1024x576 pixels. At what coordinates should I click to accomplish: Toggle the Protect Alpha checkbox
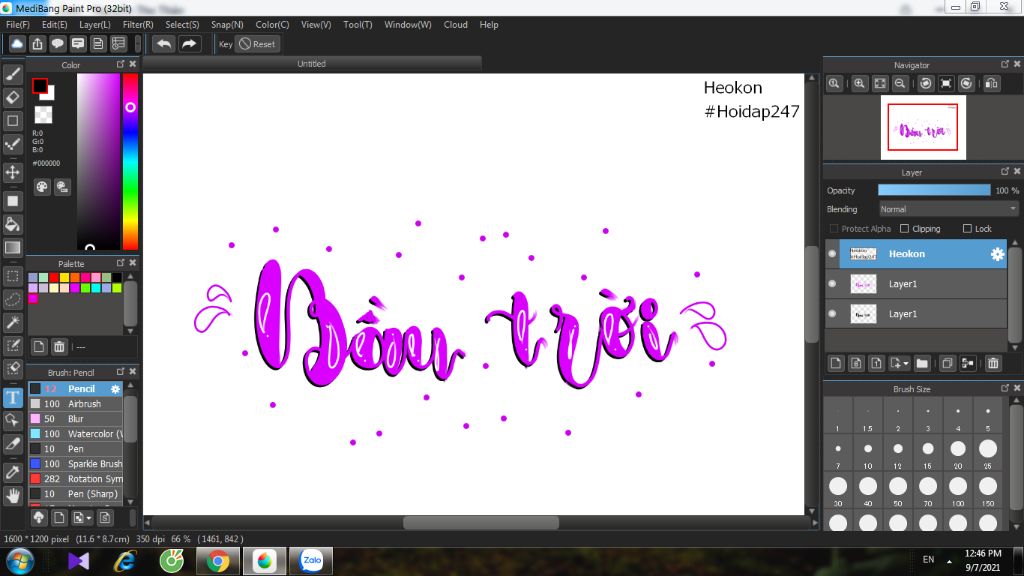tap(834, 229)
